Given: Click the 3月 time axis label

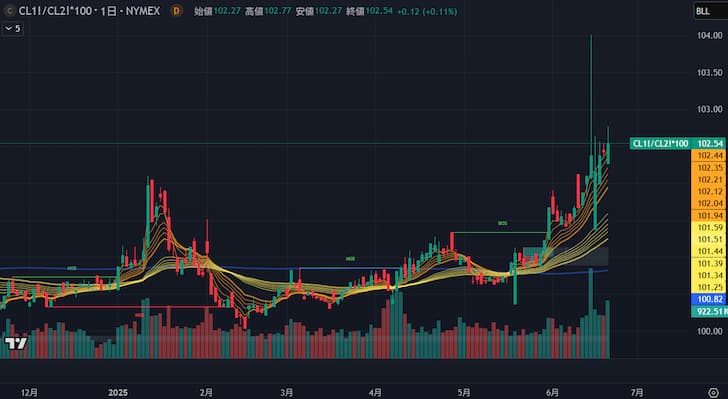Looking at the screenshot, I should (287, 393).
